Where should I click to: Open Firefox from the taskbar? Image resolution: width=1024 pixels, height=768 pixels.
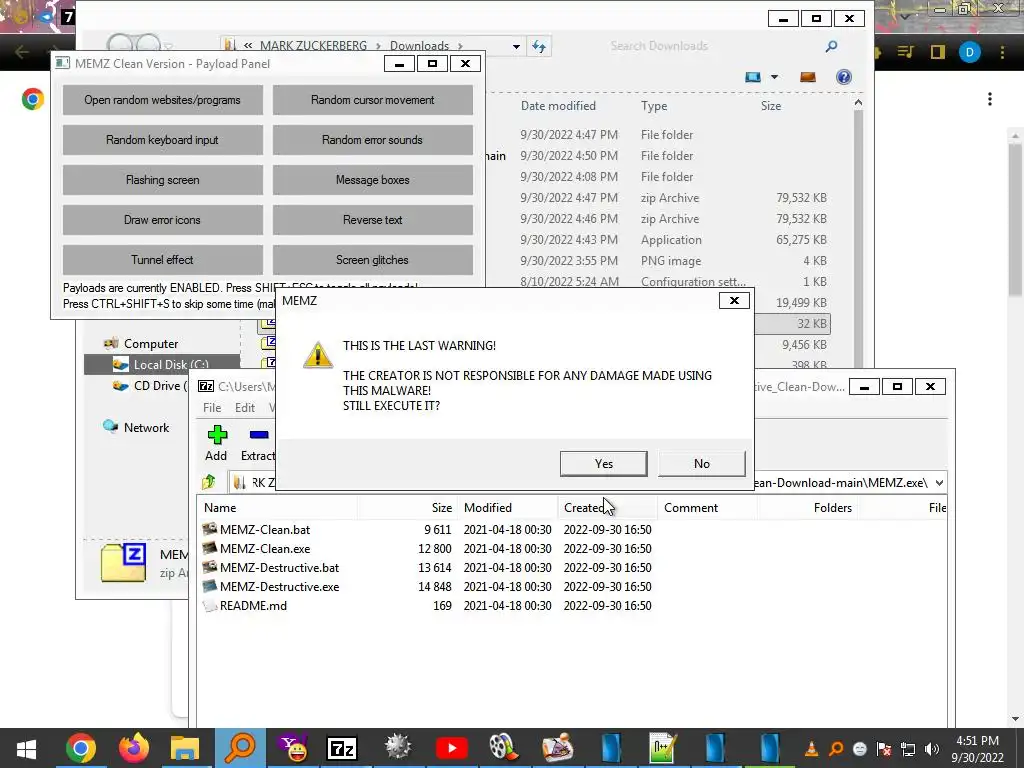134,748
